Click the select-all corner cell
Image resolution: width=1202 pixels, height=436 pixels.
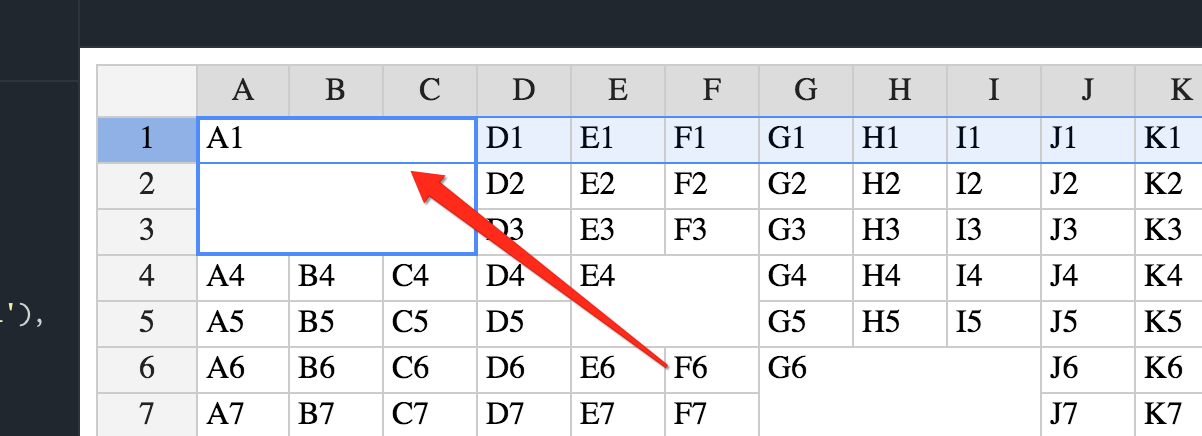point(147,91)
